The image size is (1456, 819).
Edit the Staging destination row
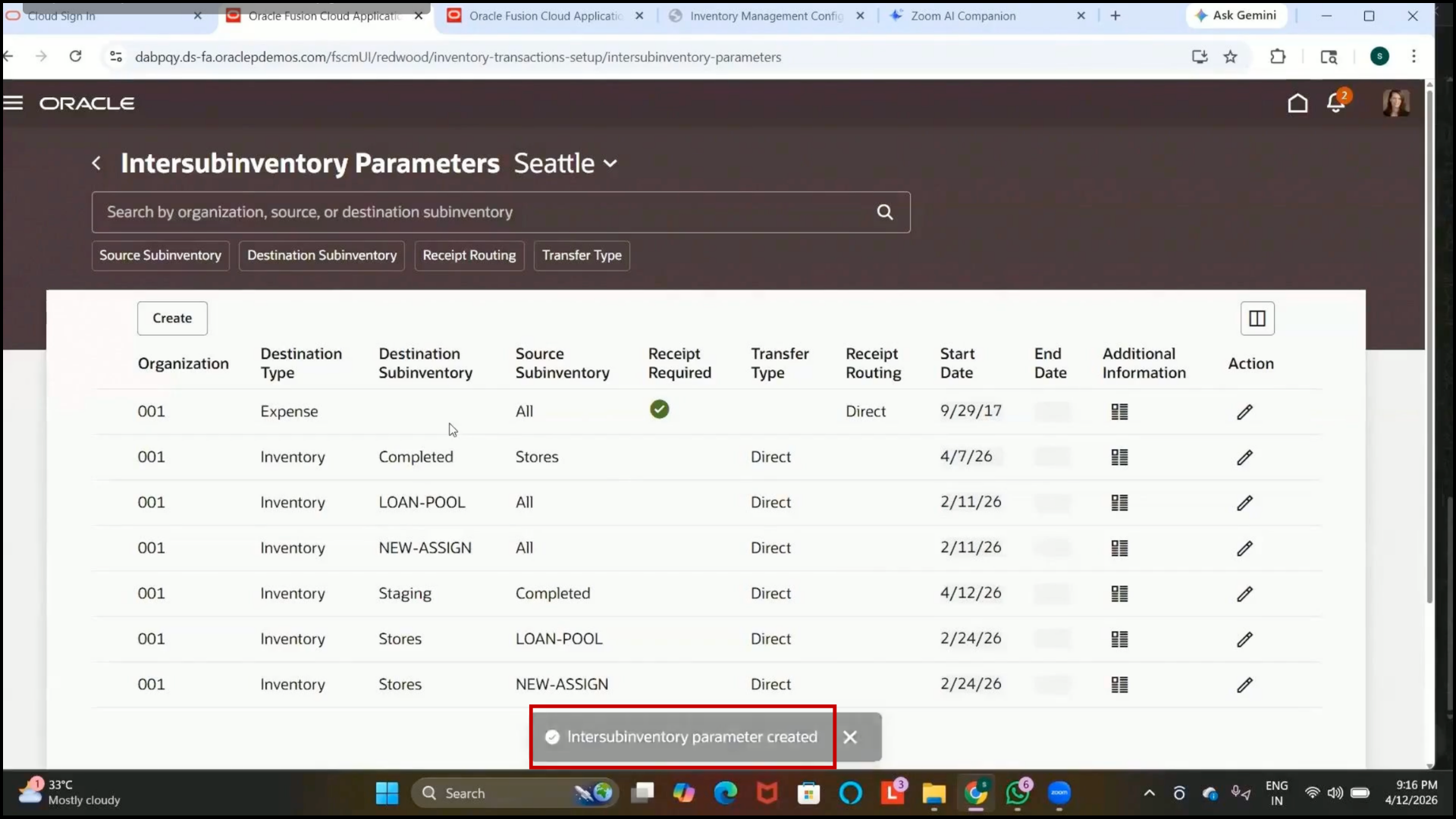1244,594
